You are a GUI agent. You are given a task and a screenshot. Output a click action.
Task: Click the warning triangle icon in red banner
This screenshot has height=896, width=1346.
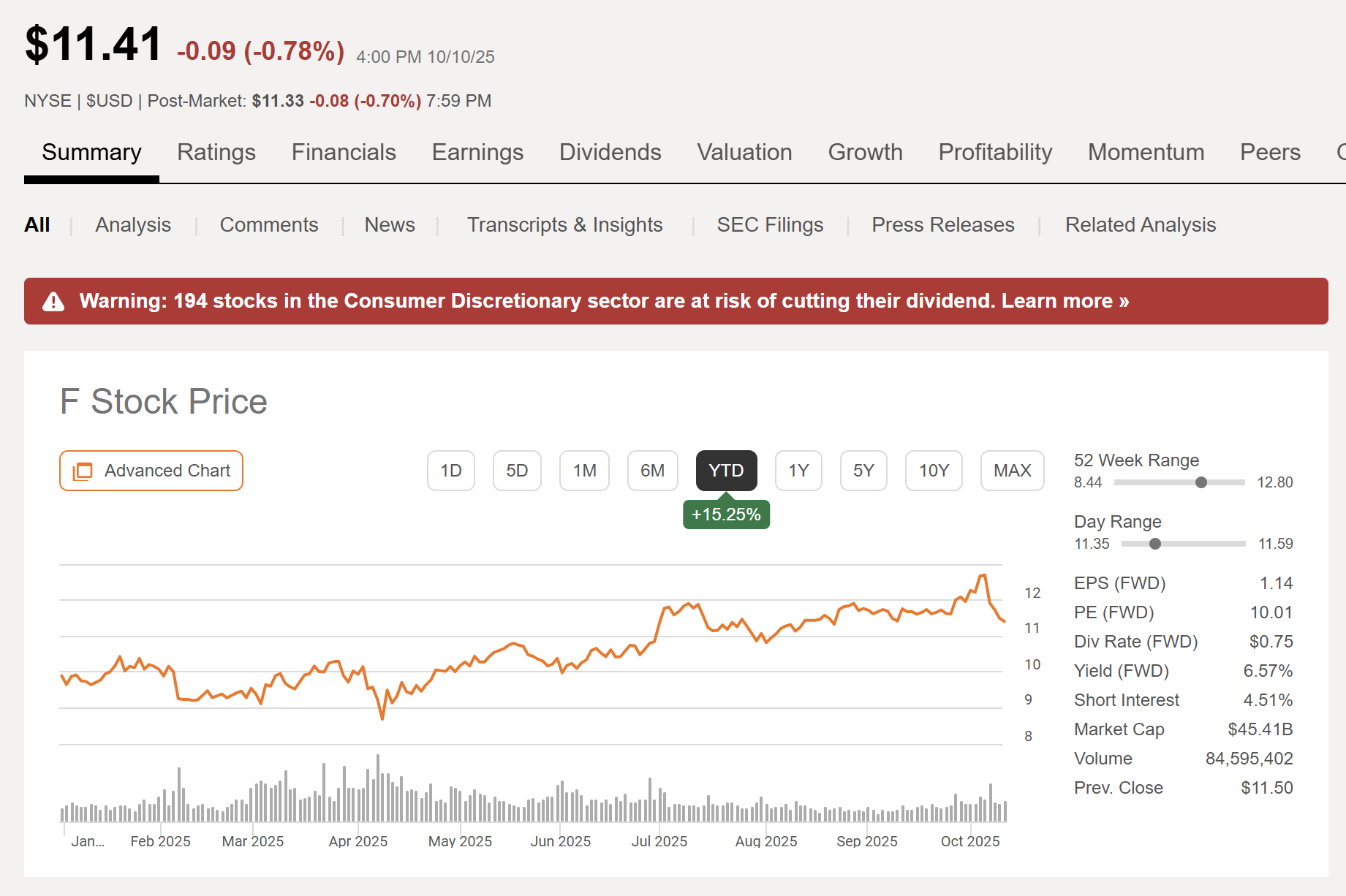point(53,301)
